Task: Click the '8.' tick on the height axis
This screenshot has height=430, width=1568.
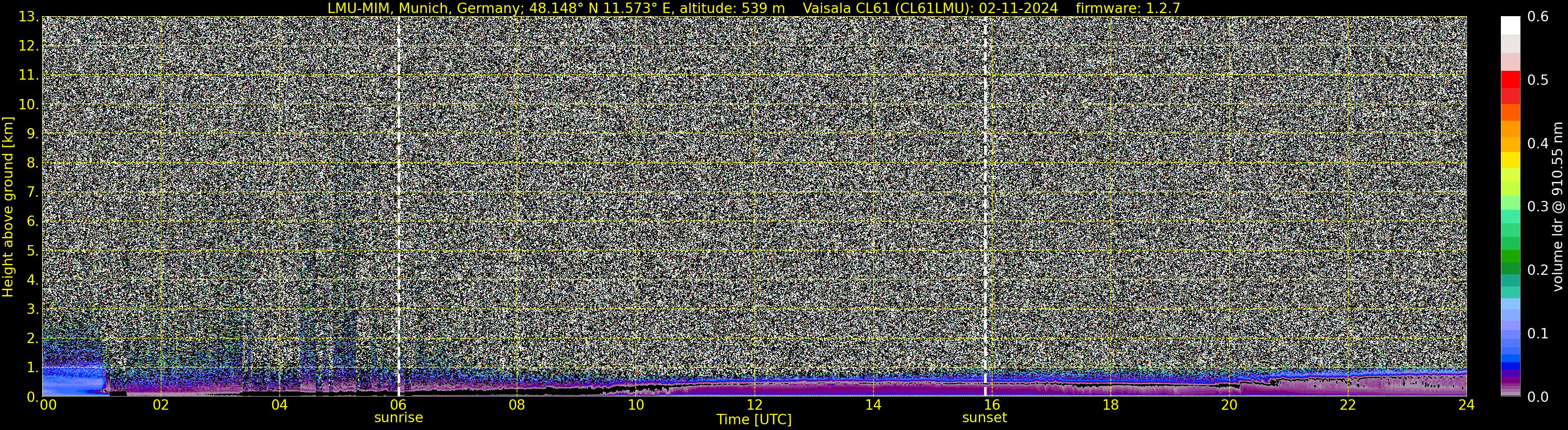Action: (x=32, y=163)
